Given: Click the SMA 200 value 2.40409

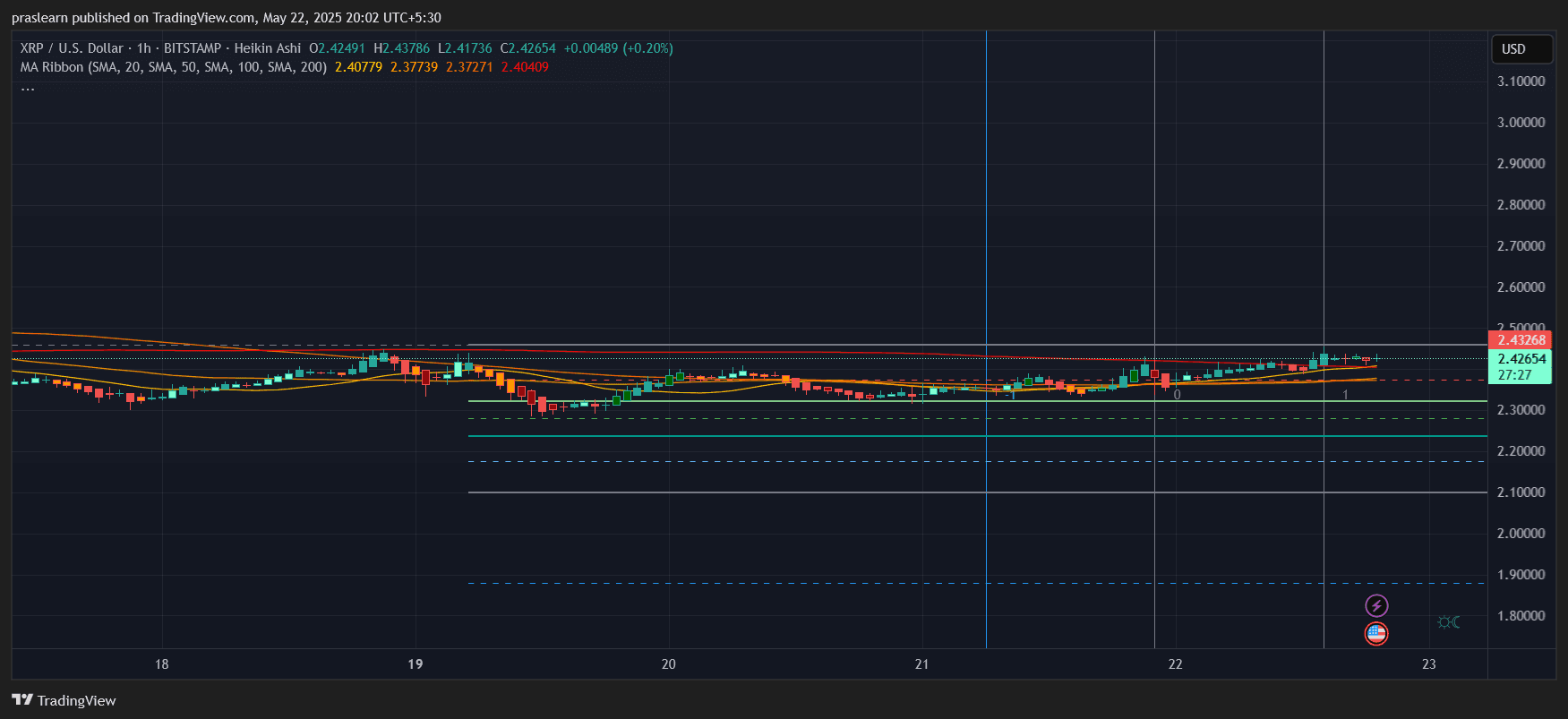Looking at the screenshot, I should (x=525, y=67).
